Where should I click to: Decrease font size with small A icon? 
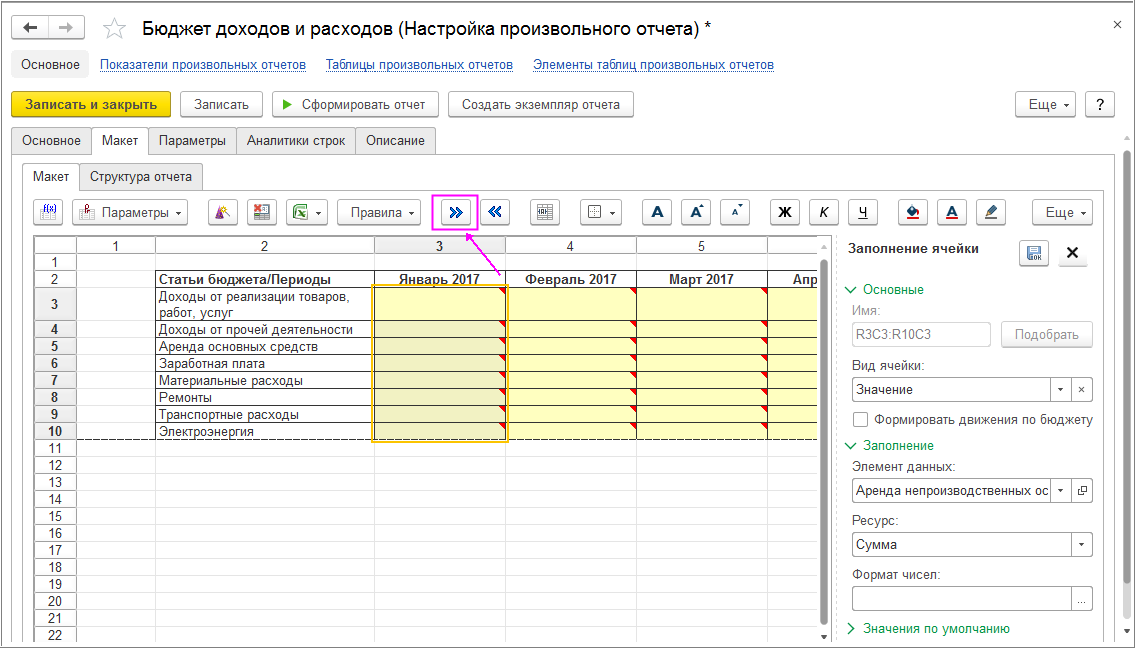pyautogui.click(x=735, y=212)
